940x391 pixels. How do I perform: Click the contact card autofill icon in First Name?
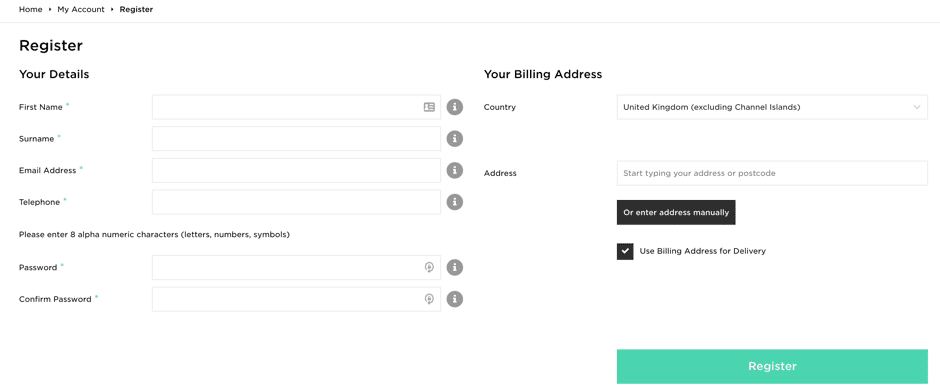pos(429,107)
